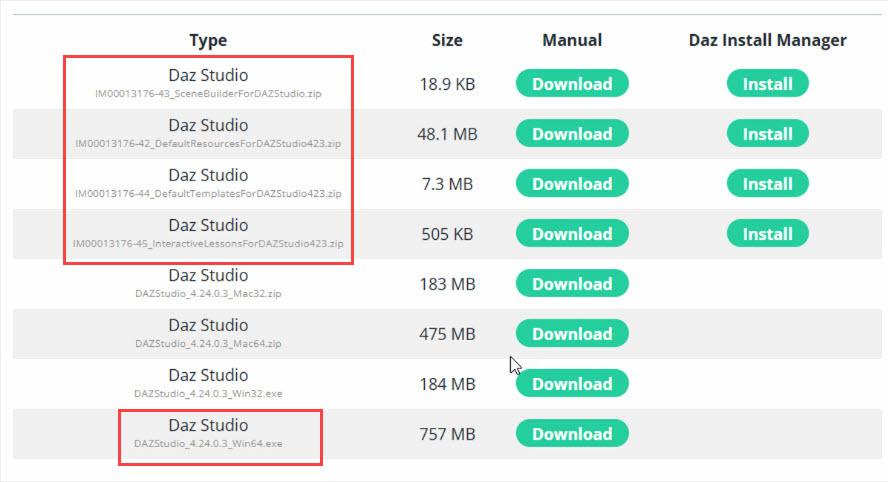The height and width of the screenshot is (482, 888).
Task: Install the 7.3 MB DefaultTemplates package
Action: 767,184
